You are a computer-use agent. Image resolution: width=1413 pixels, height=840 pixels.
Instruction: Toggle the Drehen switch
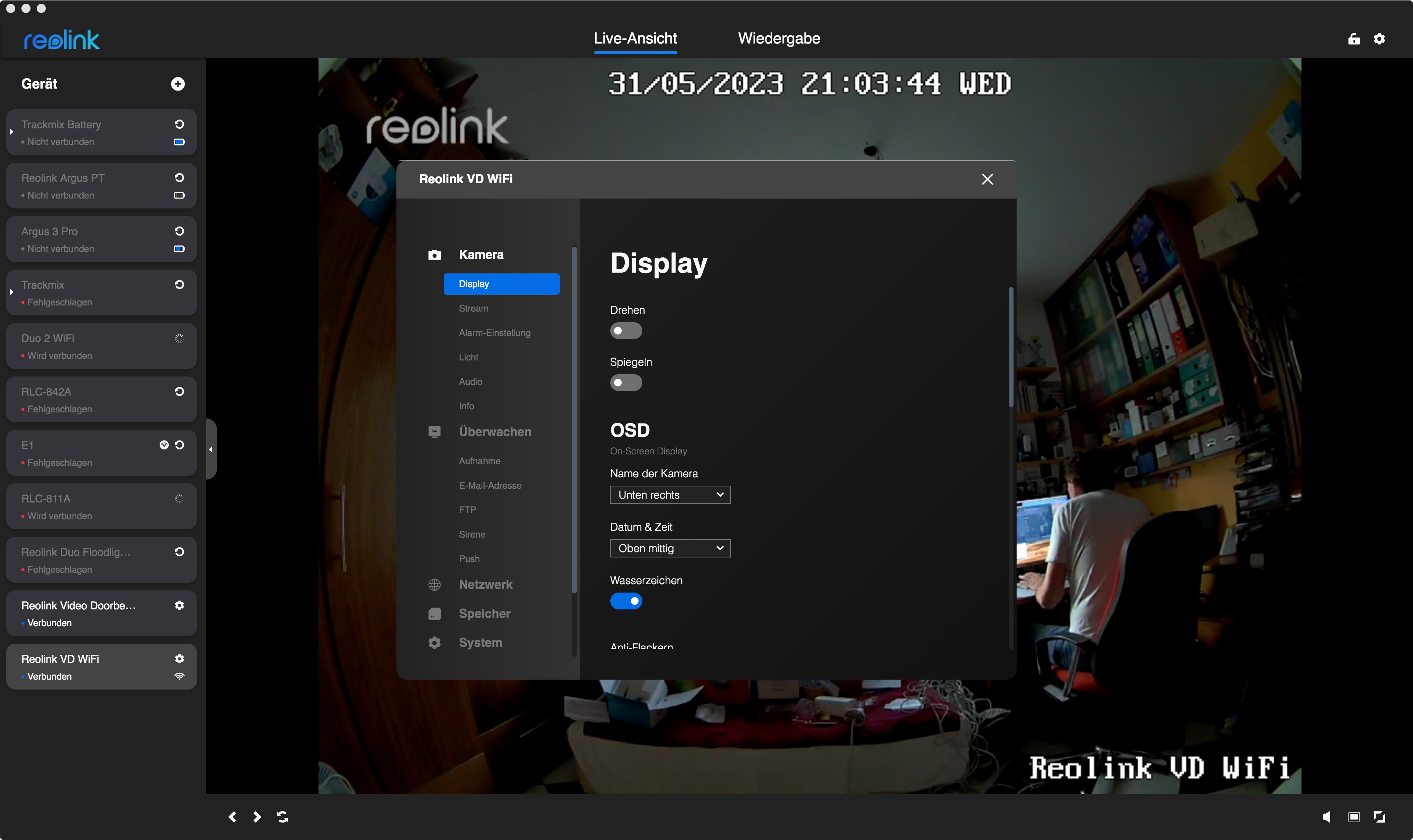[x=626, y=331]
